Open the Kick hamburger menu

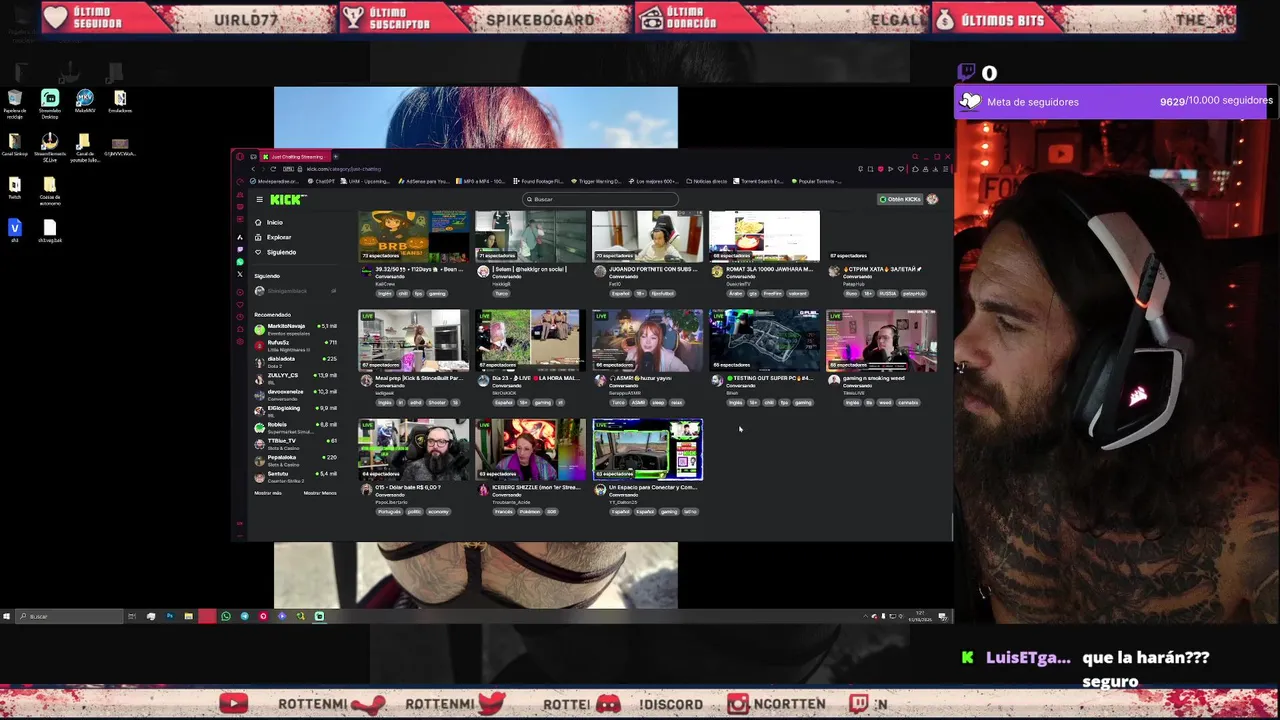click(x=259, y=200)
